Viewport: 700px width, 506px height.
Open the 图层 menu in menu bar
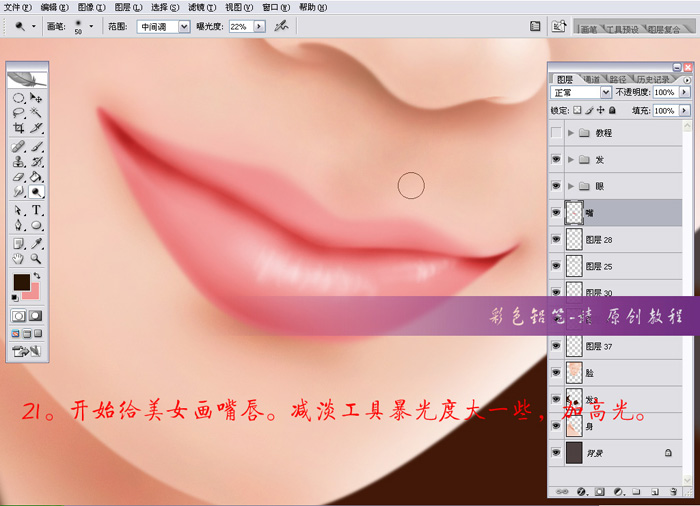coord(128,7)
